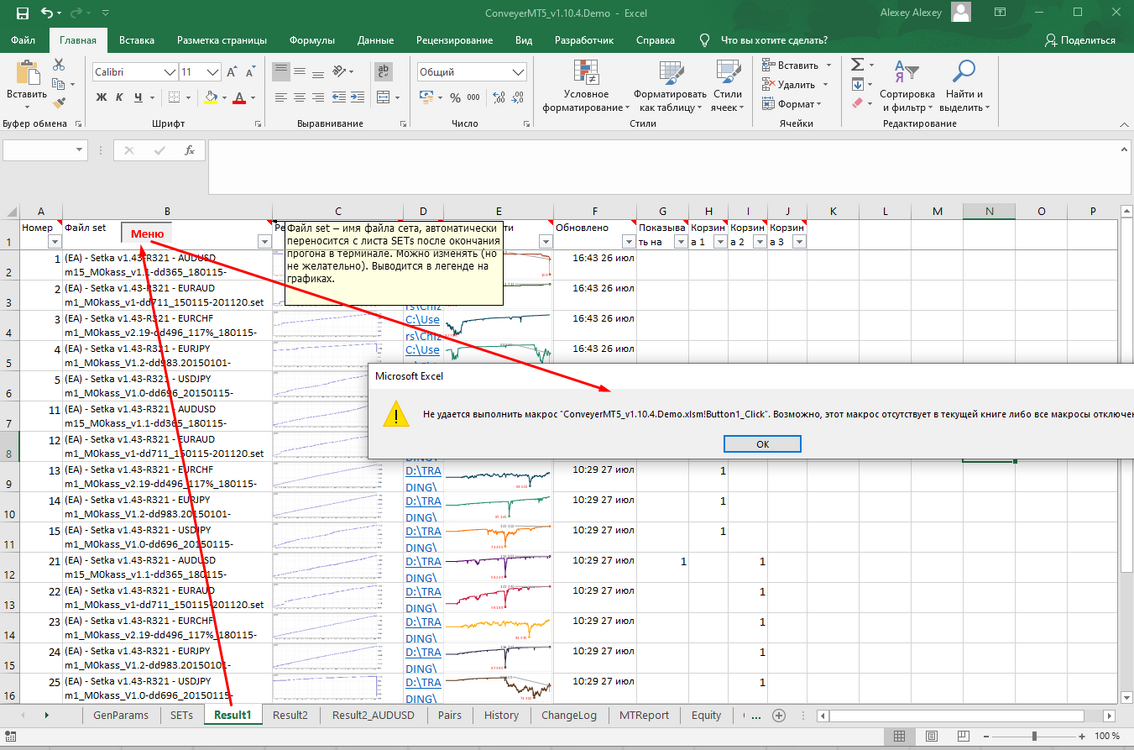Open the Общий number format dropdown
This screenshot has width=1134, height=750.
pos(518,72)
